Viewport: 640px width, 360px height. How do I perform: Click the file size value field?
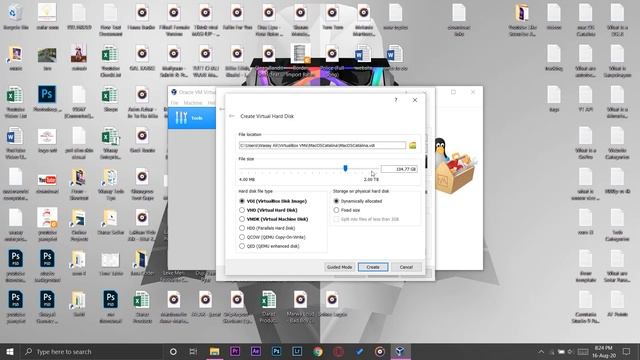(399, 169)
